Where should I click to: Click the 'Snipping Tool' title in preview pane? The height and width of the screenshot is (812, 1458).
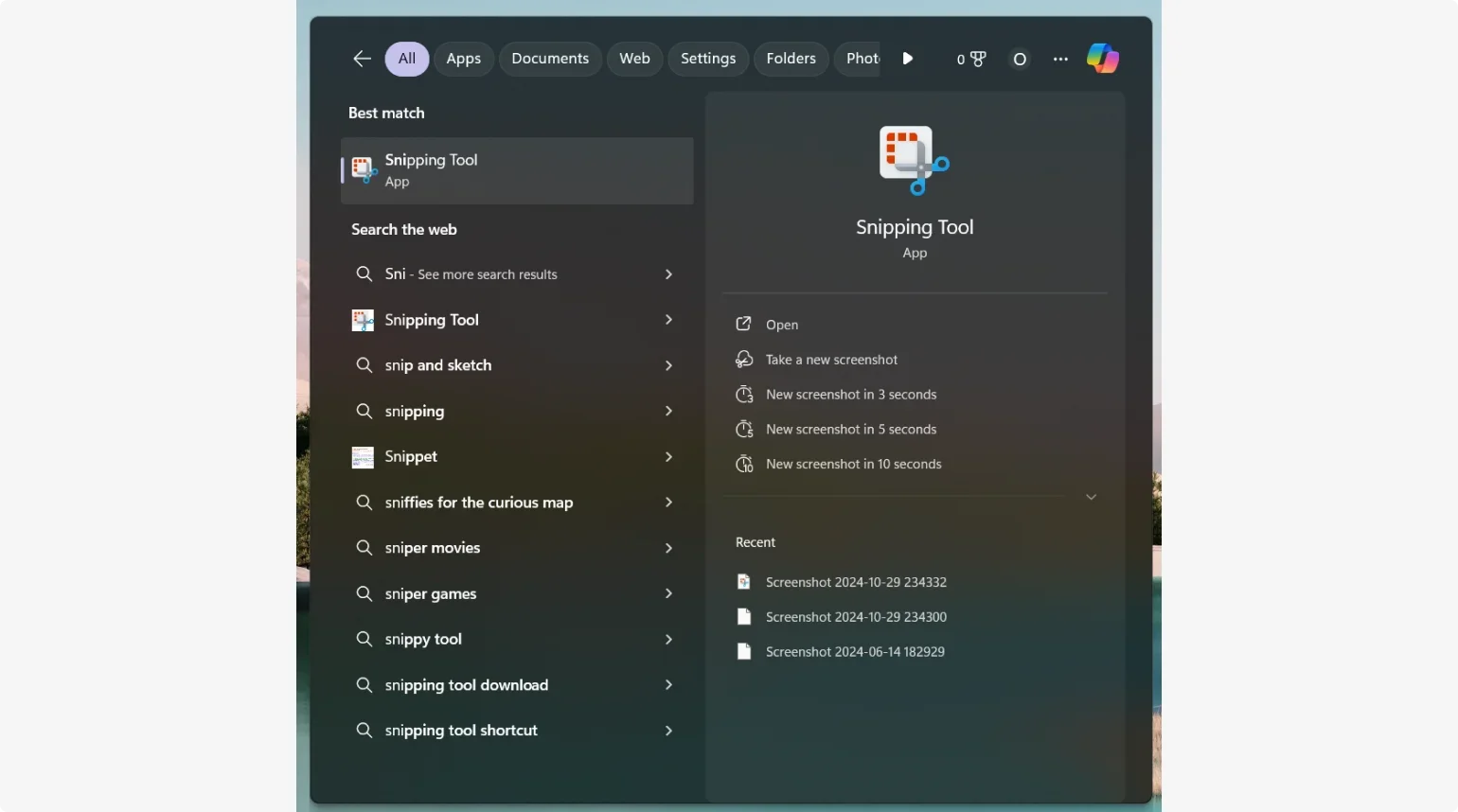(915, 227)
